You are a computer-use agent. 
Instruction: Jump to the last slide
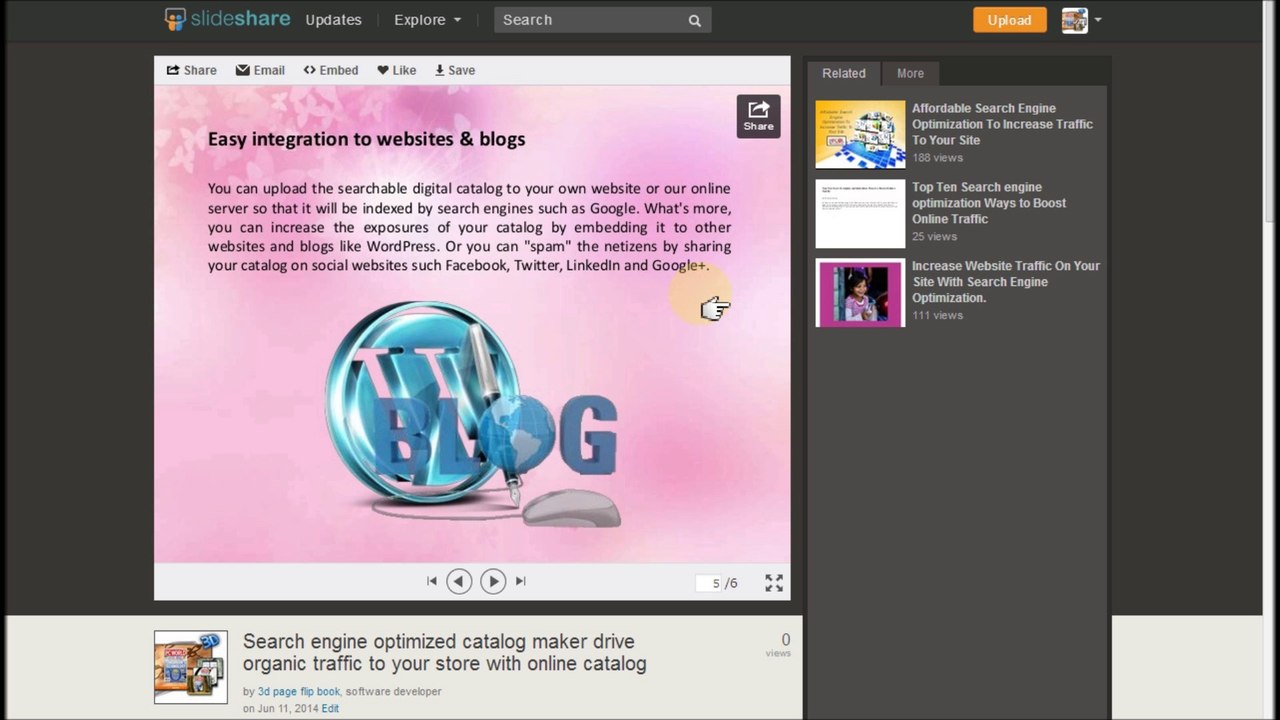[520, 581]
